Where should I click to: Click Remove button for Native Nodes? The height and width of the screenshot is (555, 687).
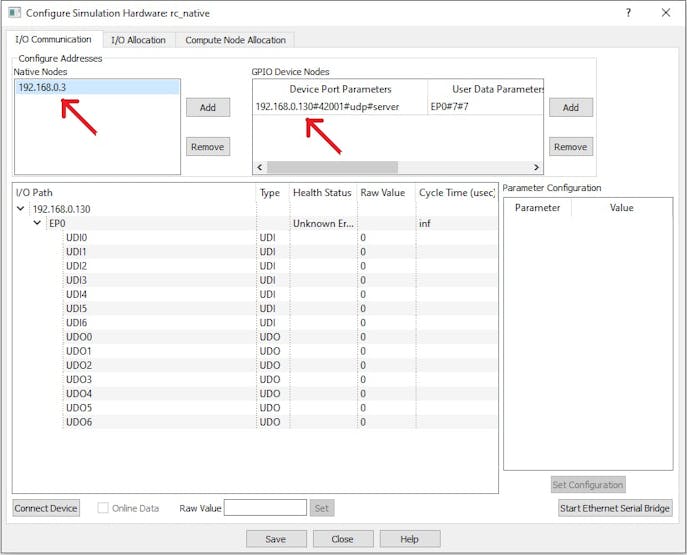[207, 146]
